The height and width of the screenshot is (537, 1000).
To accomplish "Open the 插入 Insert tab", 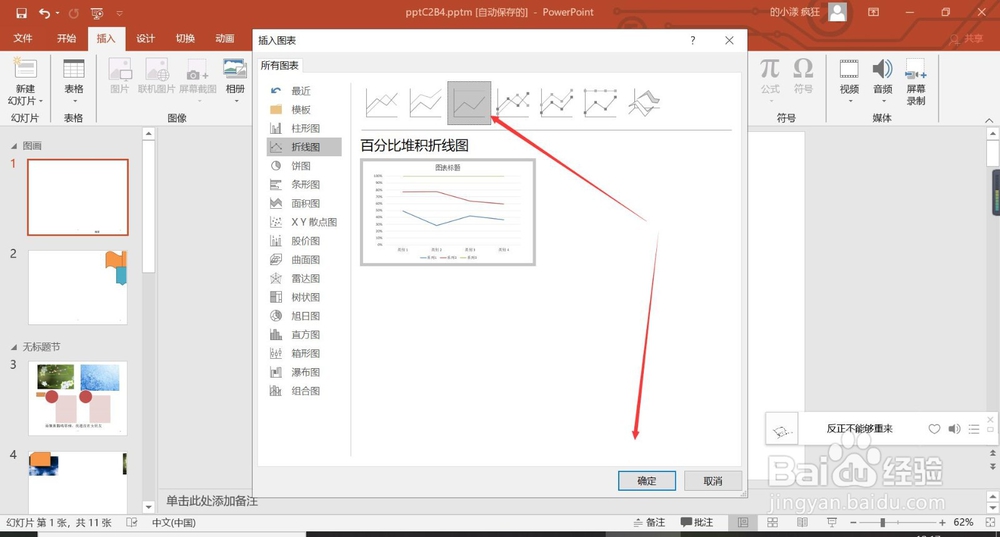I will click(x=106, y=38).
